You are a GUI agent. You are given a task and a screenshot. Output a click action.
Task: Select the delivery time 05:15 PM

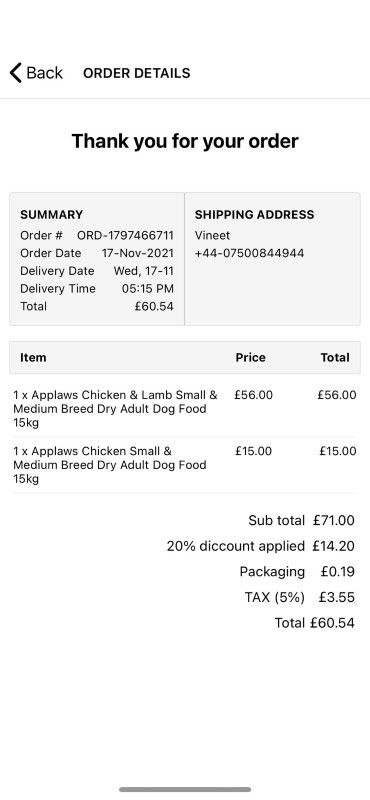tap(147, 289)
